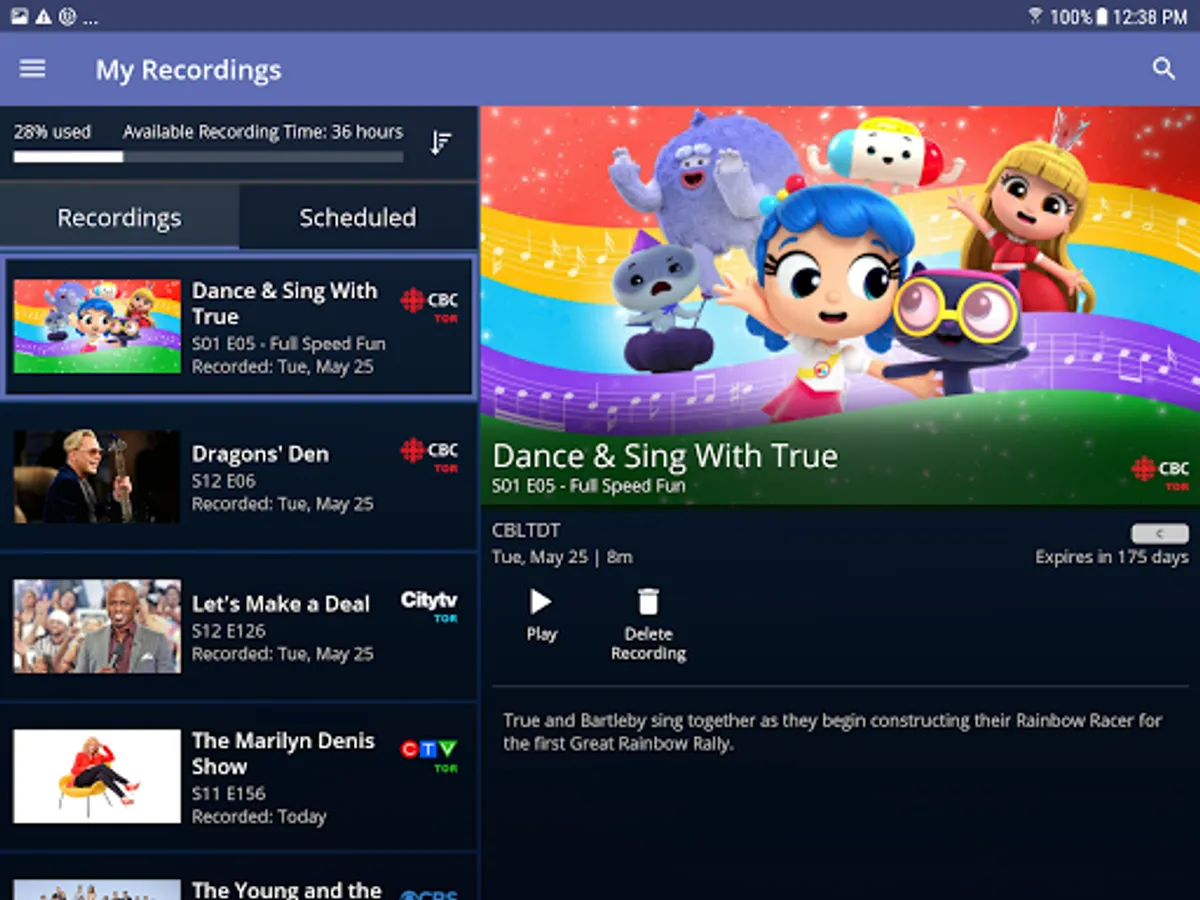Tap the battery icon in status bar
This screenshot has width=1200, height=900.
(1102, 16)
